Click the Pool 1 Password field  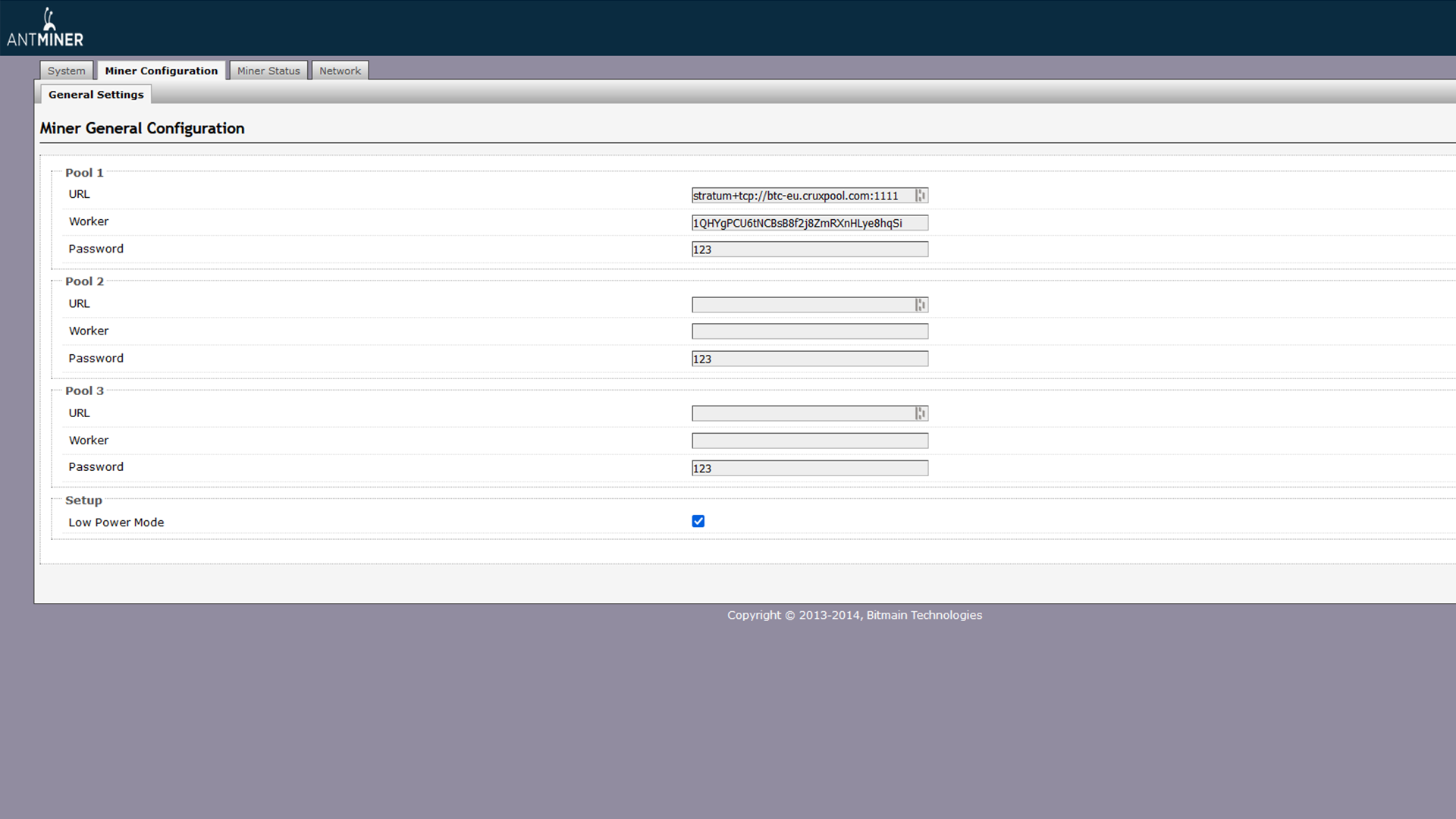[x=809, y=249]
